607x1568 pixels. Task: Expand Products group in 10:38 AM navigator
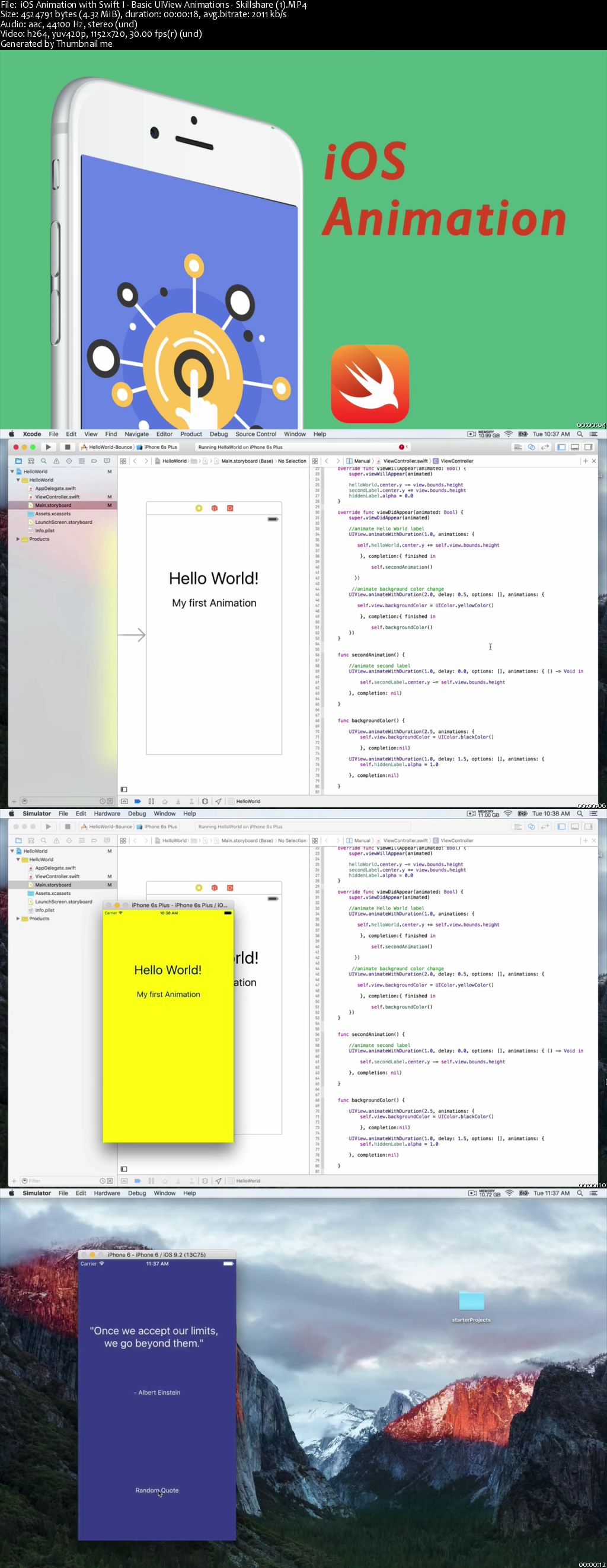[18, 919]
